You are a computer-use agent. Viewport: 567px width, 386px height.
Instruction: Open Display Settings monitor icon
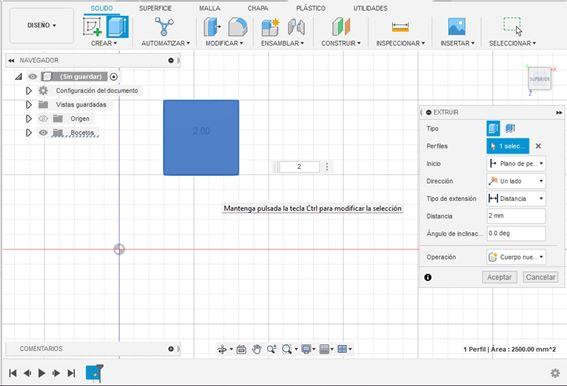click(x=306, y=349)
